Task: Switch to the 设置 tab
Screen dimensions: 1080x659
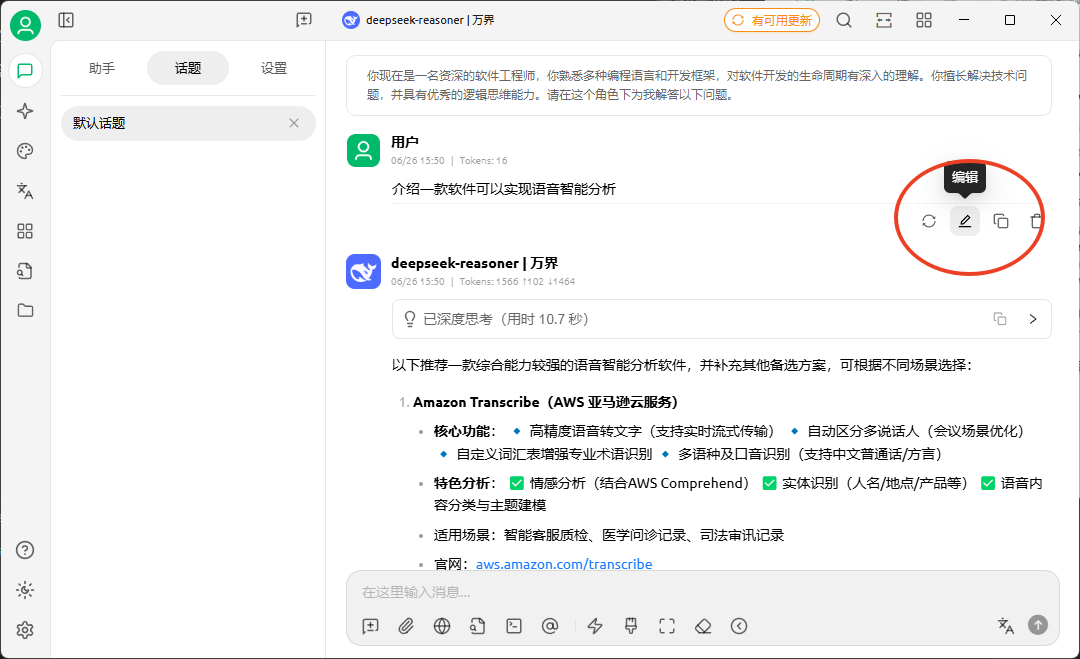Action: click(273, 68)
